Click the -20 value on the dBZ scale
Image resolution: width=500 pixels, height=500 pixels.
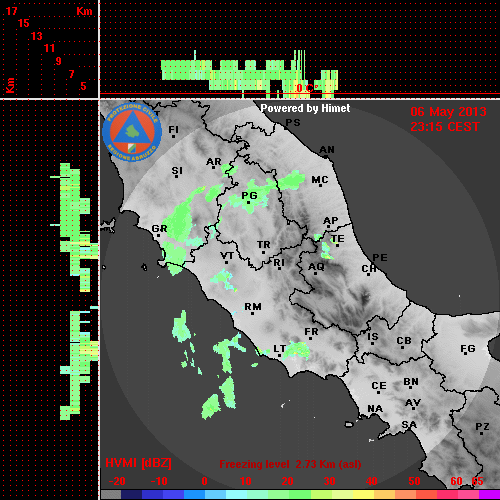[x=117, y=481]
